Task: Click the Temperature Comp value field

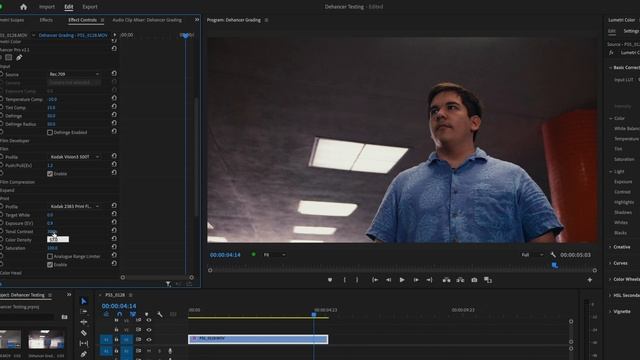Action: coord(52,100)
